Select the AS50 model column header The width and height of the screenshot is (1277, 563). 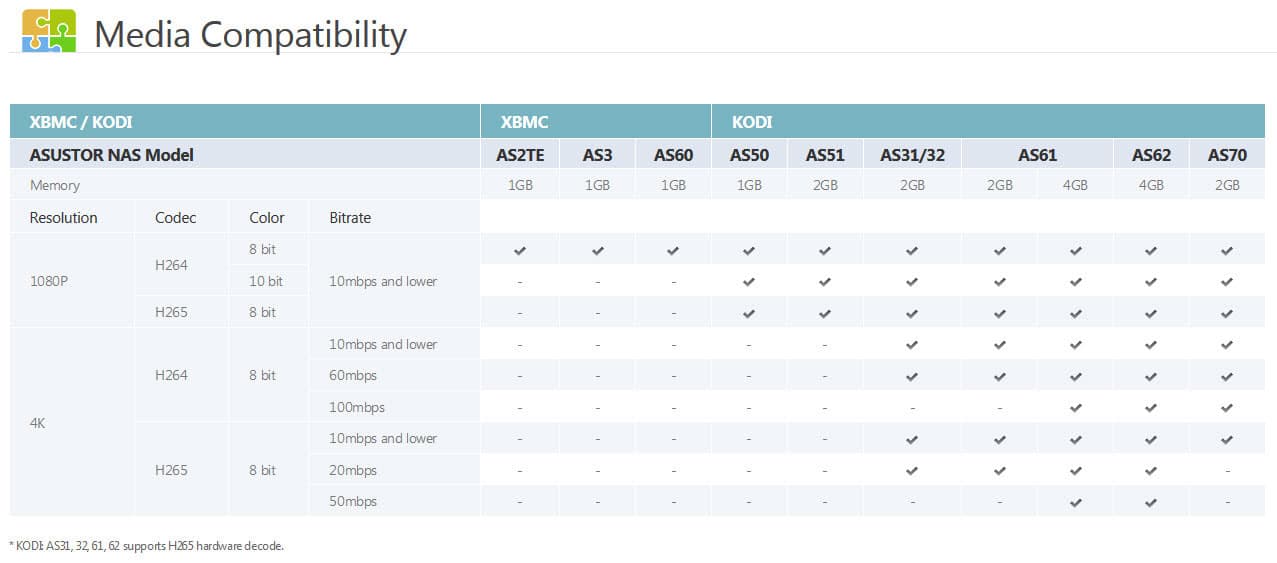(x=749, y=155)
